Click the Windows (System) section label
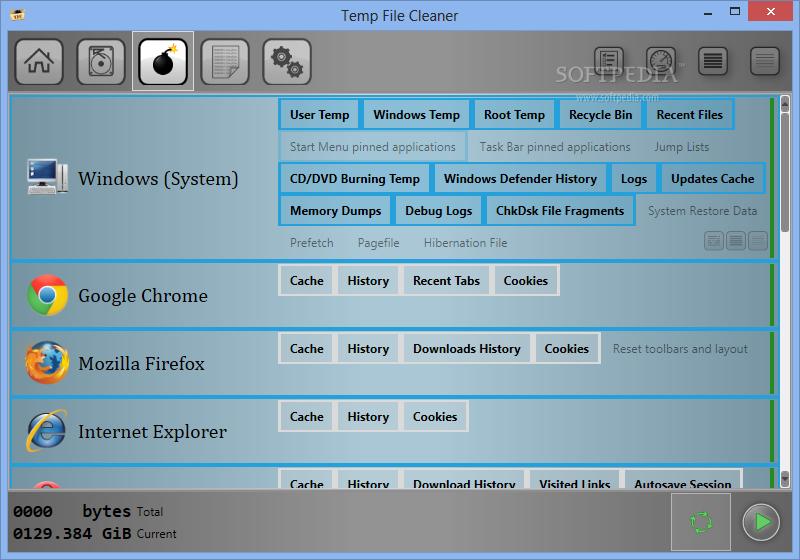Screen dimensions: 800x560 (158, 179)
